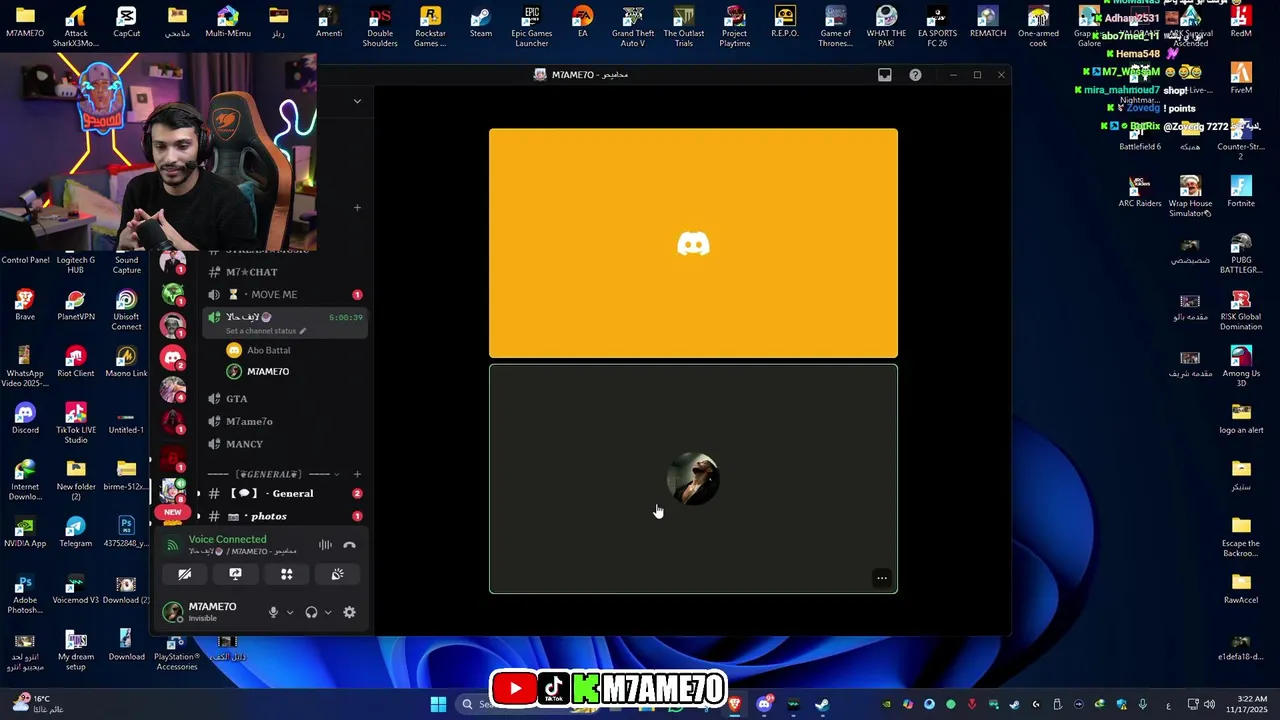Open EA SPORTS FC 26 desktop shortcut

pyautogui.click(x=937, y=26)
